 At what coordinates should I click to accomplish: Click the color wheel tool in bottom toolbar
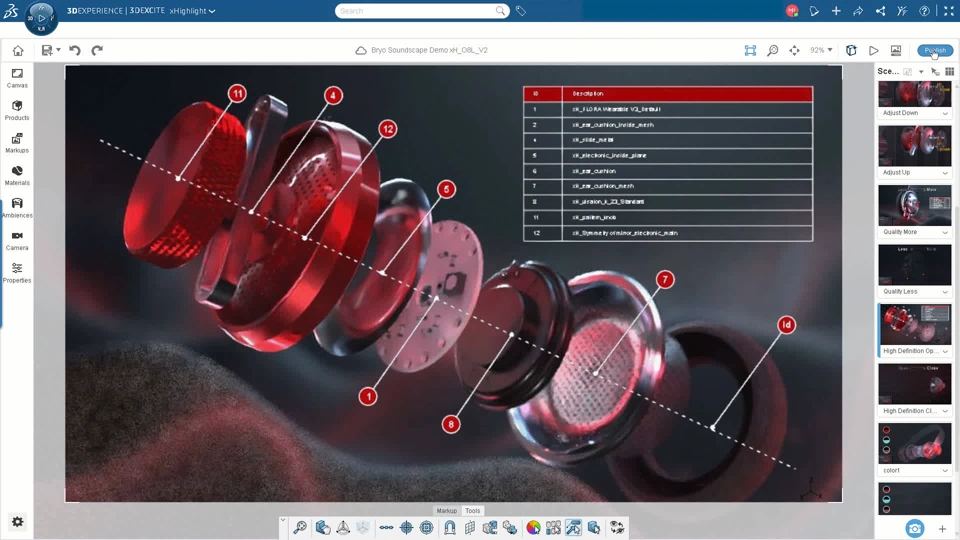[533, 527]
